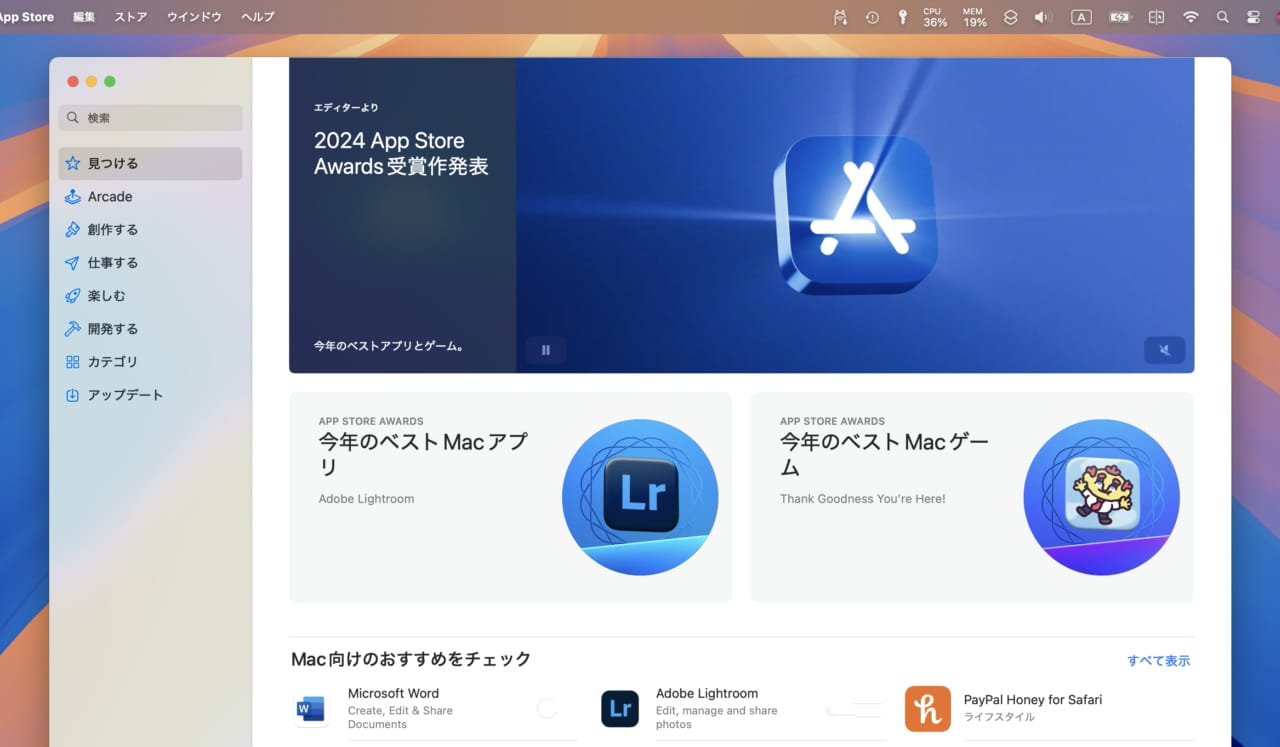
Task: Click the volume icon in menu bar
Action: [1043, 17]
